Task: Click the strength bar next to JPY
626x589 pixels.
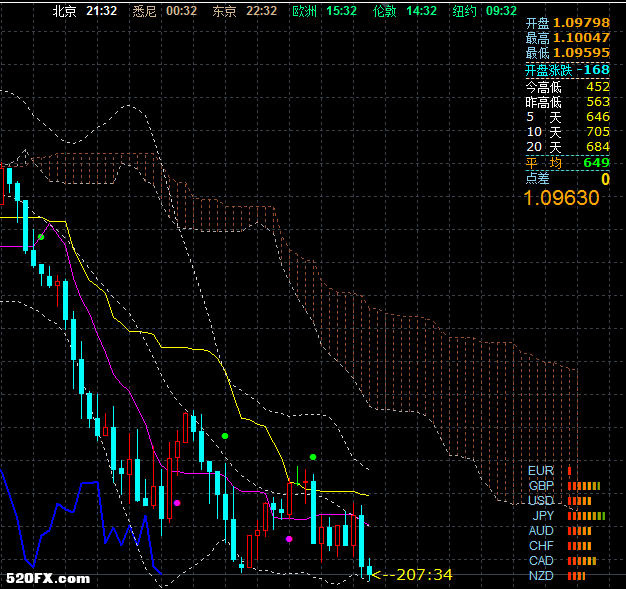Action: (586, 516)
